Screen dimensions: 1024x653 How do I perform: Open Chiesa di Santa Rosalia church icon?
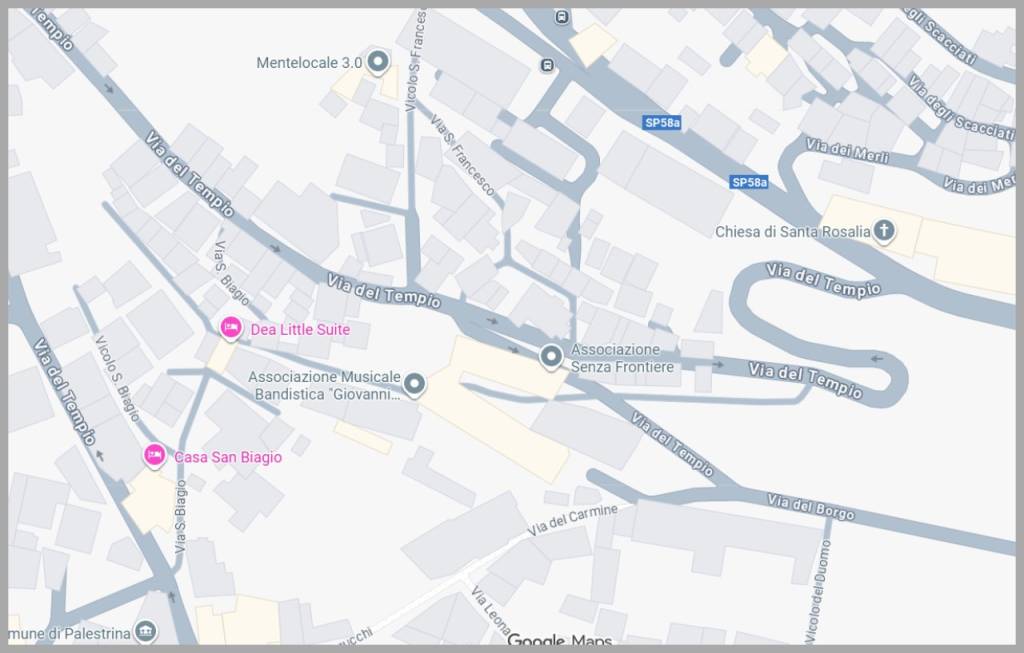pyautogui.click(x=884, y=231)
